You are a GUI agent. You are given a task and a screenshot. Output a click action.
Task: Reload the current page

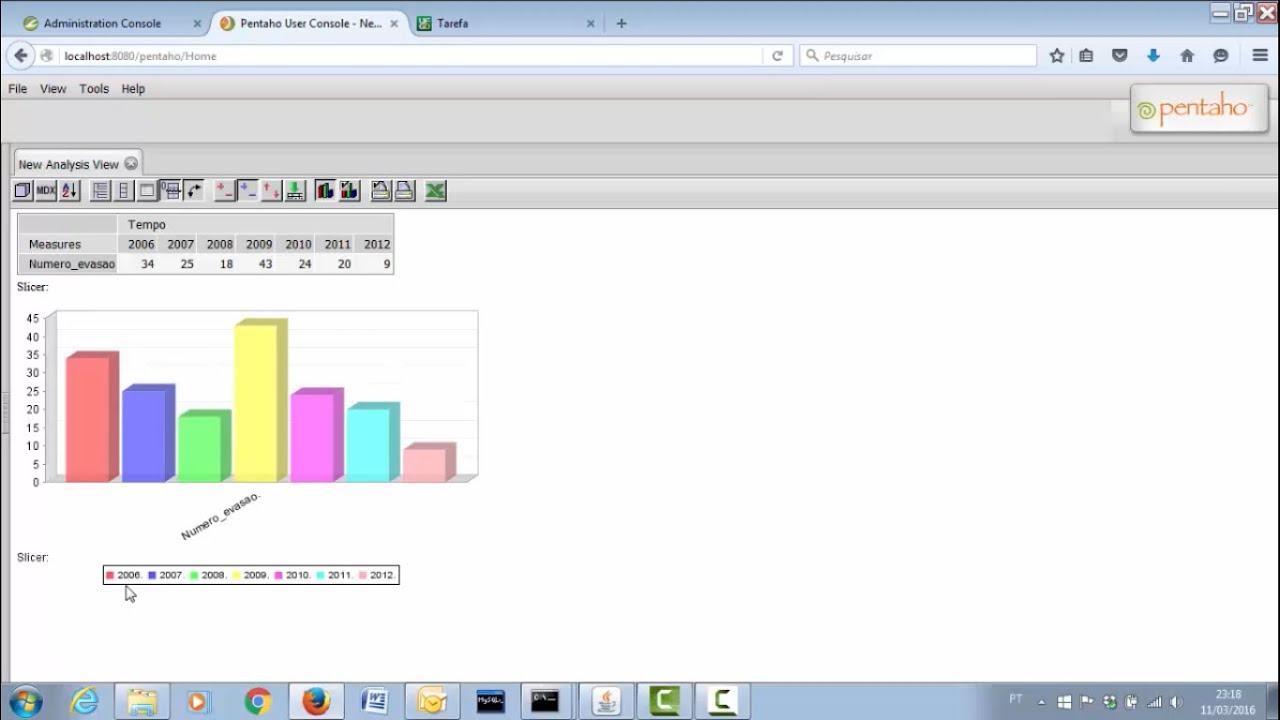pyautogui.click(x=777, y=56)
